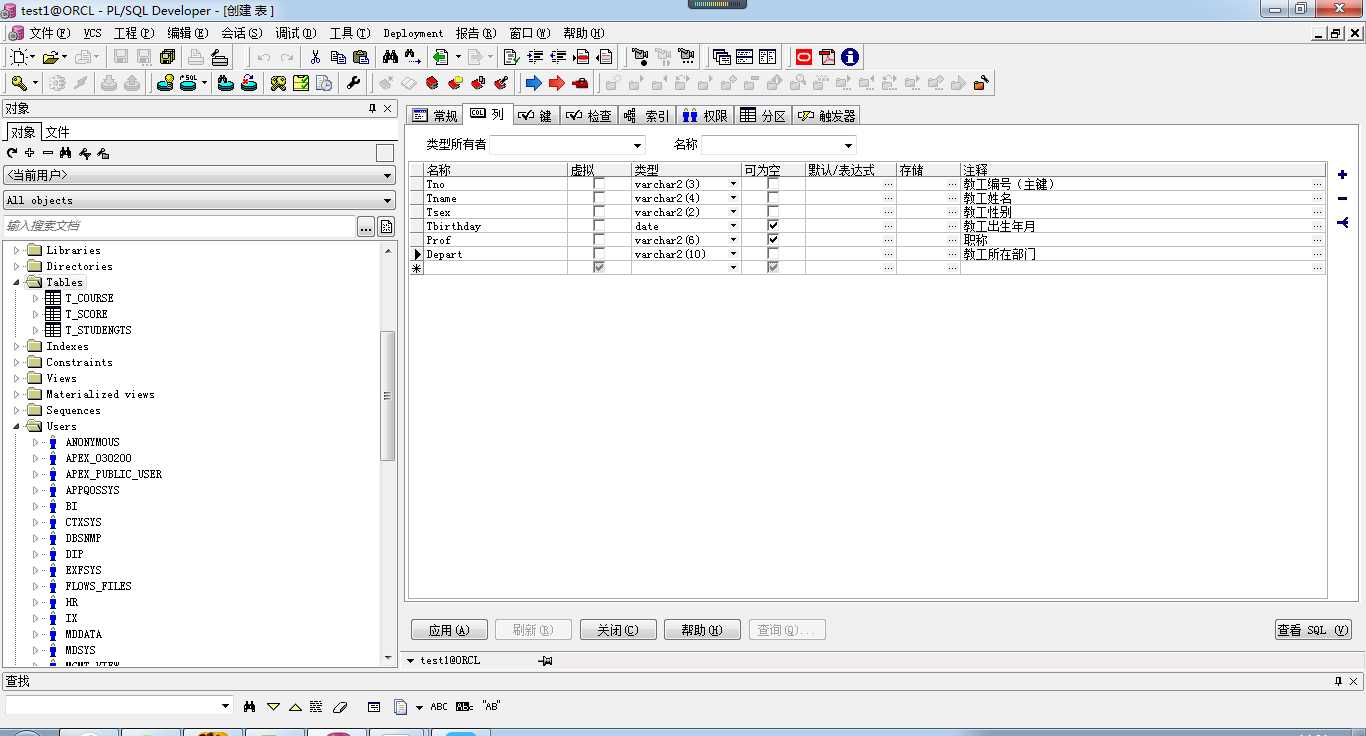Click the Paste clipboard icon
The height and width of the screenshot is (736, 1366).
pos(361,57)
